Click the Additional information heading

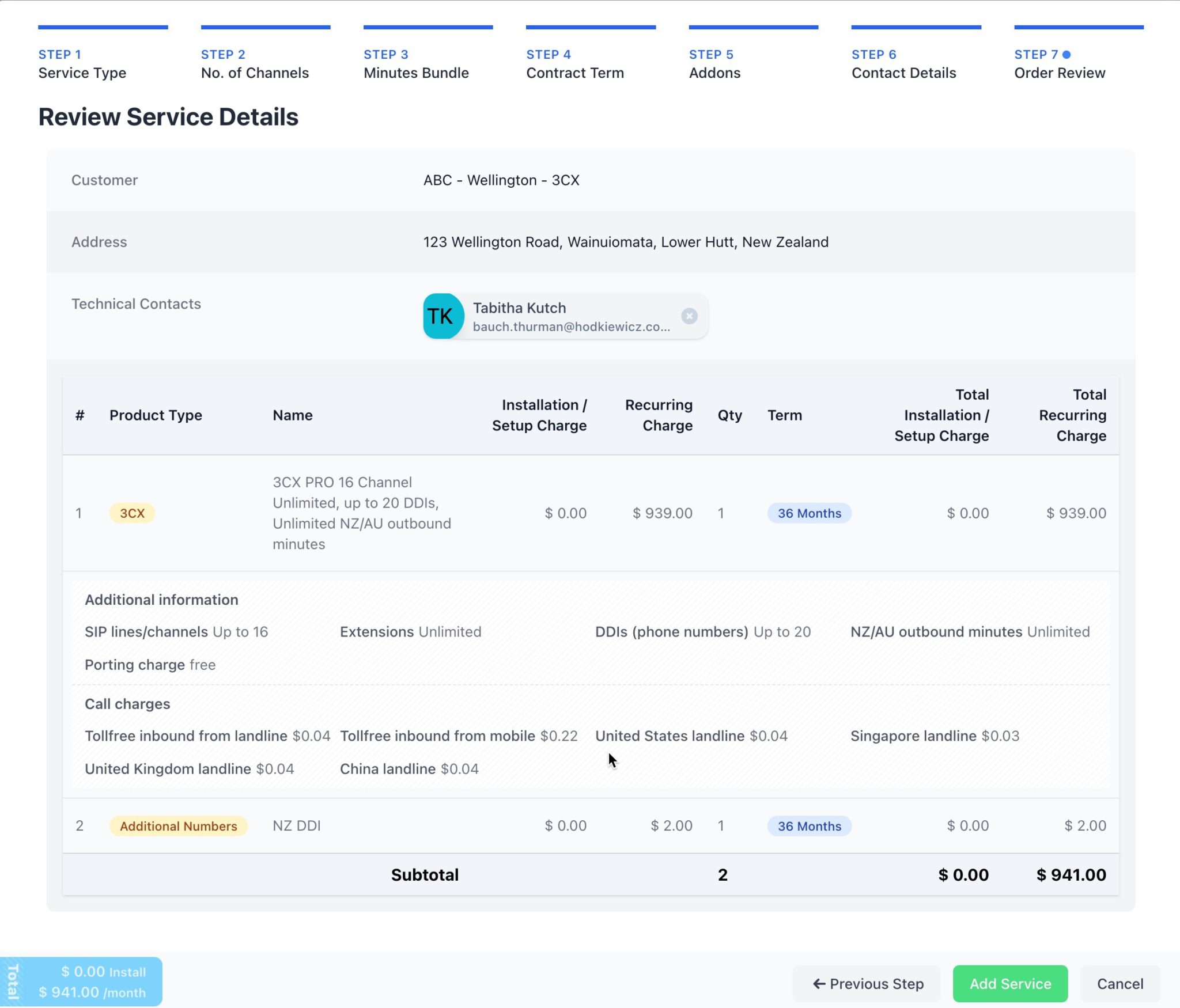(161, 600)
